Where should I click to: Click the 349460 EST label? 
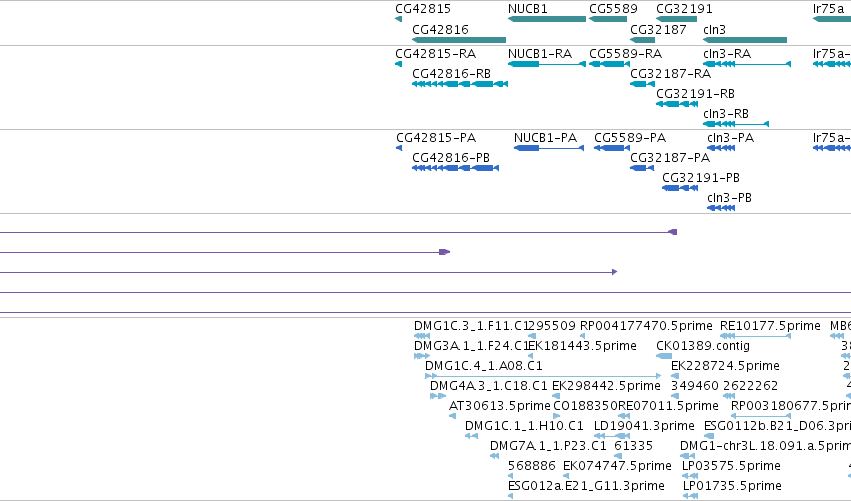click(695, 386)
